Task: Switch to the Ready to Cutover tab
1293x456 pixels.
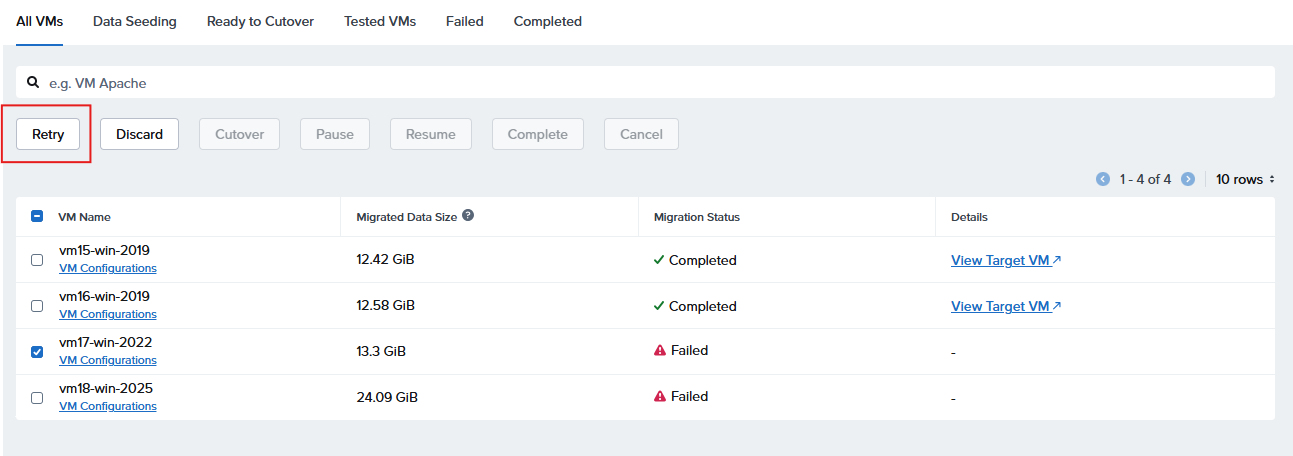Action: tap(260, 21)
